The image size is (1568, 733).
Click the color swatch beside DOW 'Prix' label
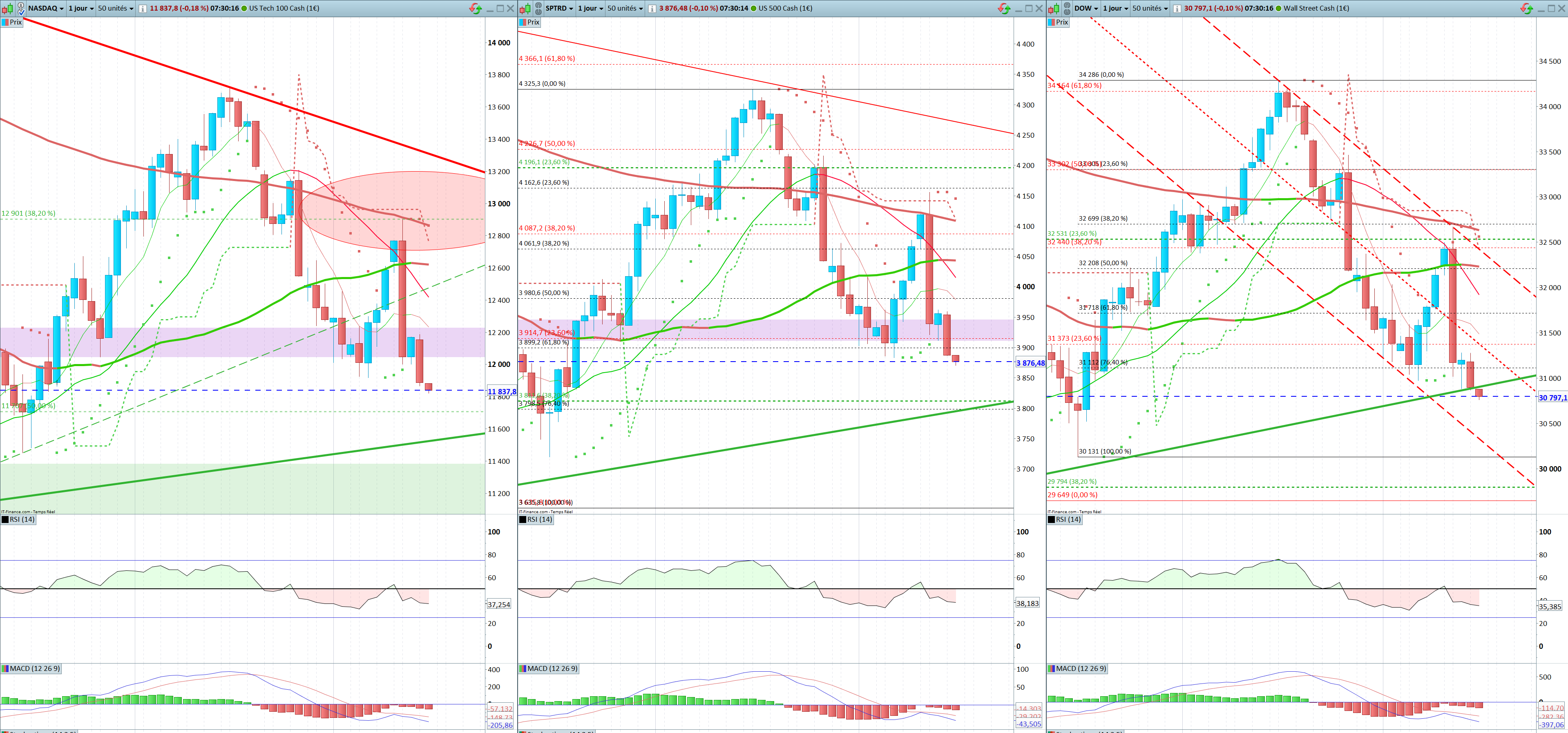click(x=1051, y=22)
